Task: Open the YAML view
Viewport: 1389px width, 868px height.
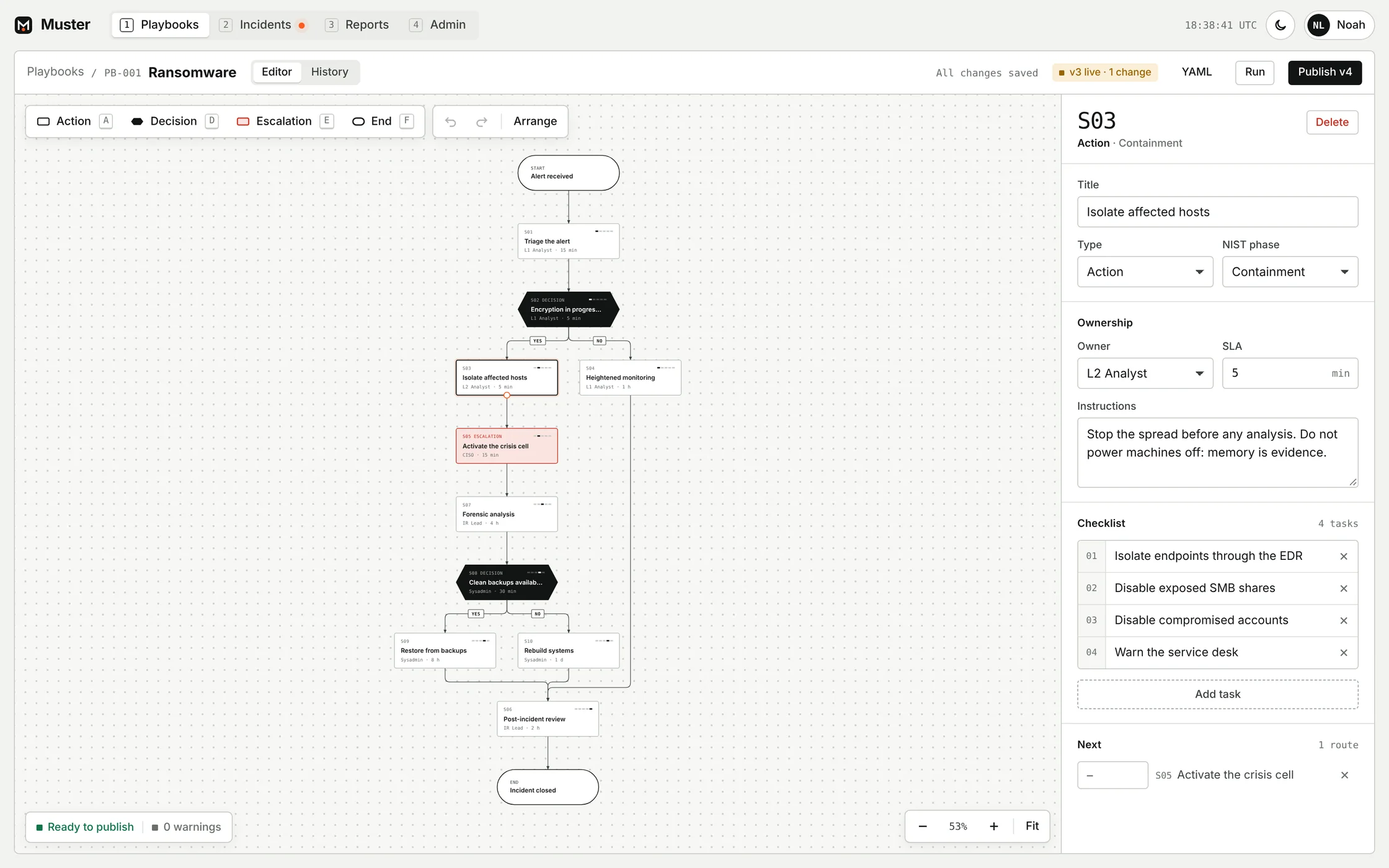Action: pos(1196,73)
